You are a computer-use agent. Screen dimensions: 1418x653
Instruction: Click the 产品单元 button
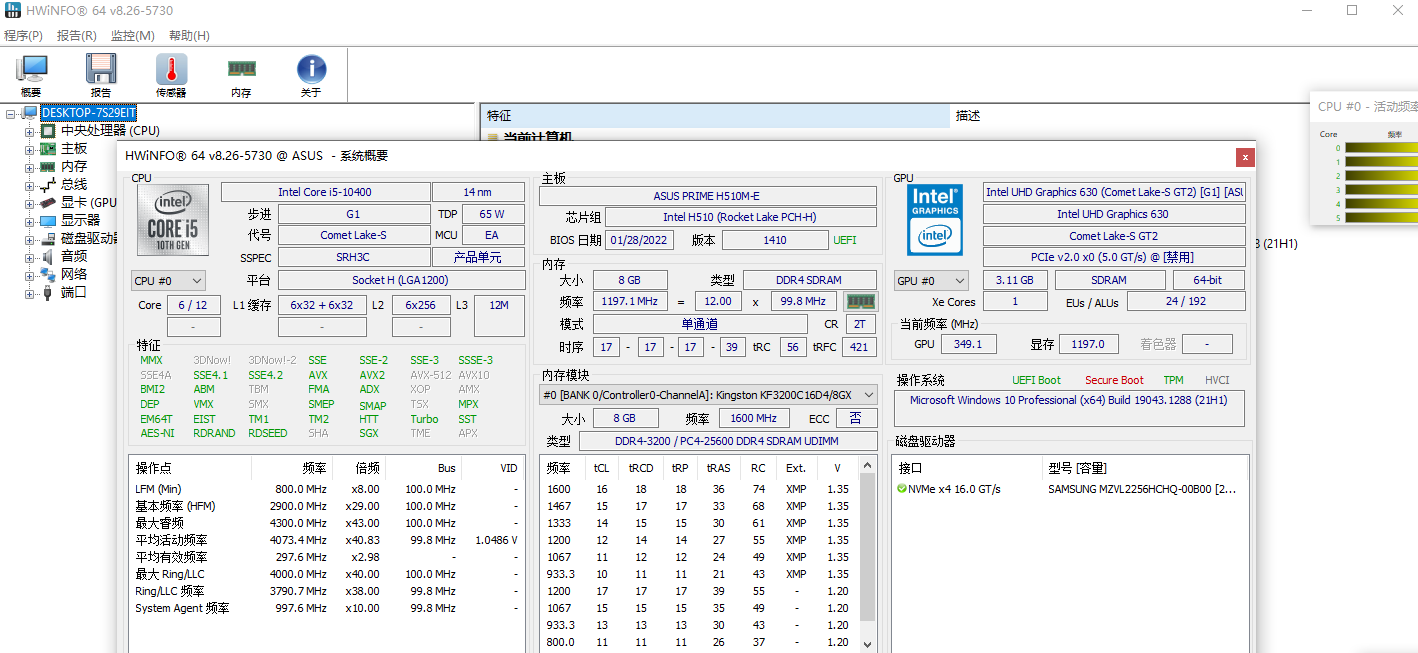coord(478,258)
